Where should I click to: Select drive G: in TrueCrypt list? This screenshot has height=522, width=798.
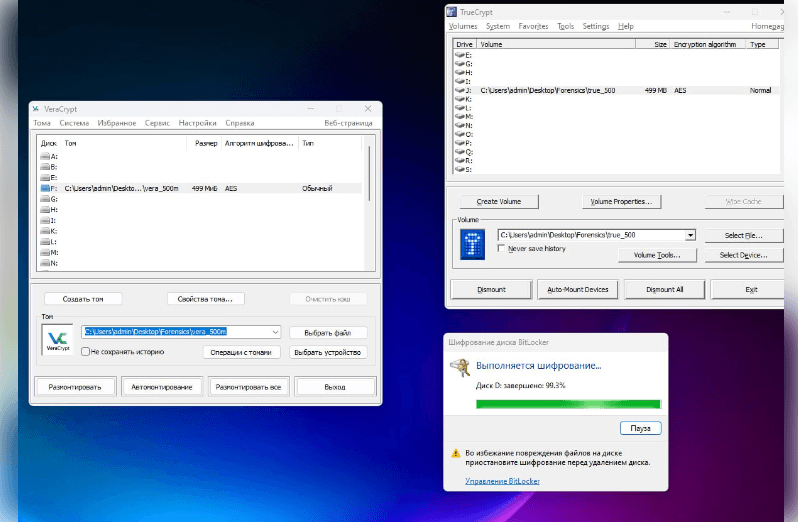click(x=616, y=64)
